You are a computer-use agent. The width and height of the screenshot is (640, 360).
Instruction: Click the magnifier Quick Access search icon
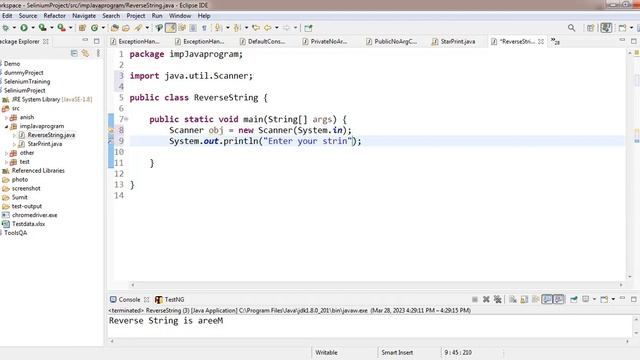click(571, 28)
